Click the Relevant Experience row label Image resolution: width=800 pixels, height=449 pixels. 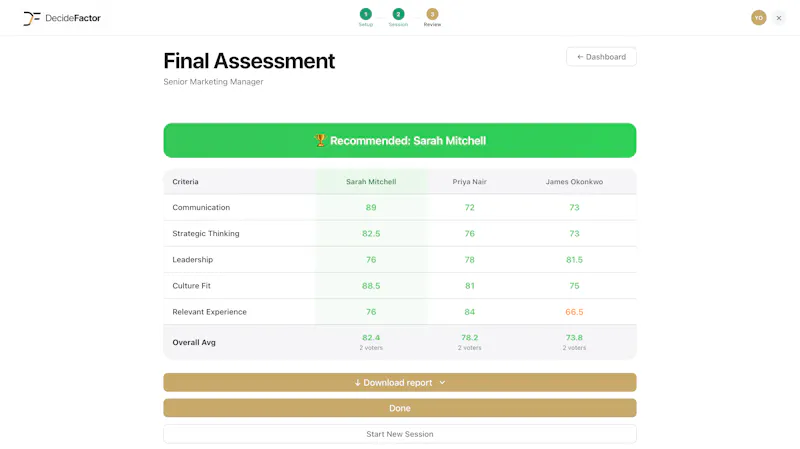[209, 311]
